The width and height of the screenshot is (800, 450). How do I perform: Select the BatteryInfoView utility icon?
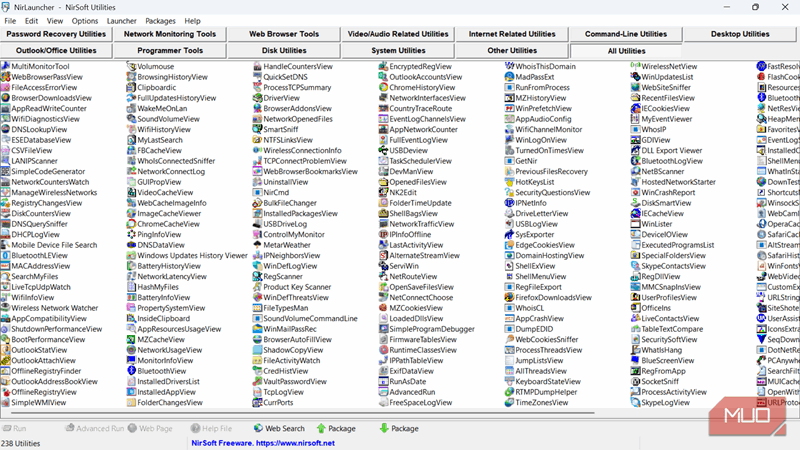(130, 298)
